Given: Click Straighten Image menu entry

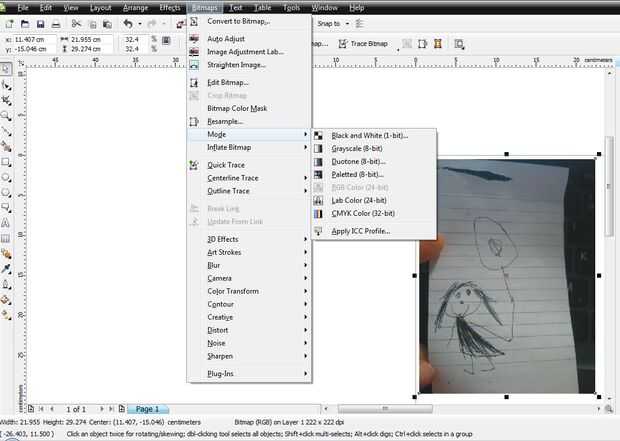Looking at the screenshot, I should [249, 65].
